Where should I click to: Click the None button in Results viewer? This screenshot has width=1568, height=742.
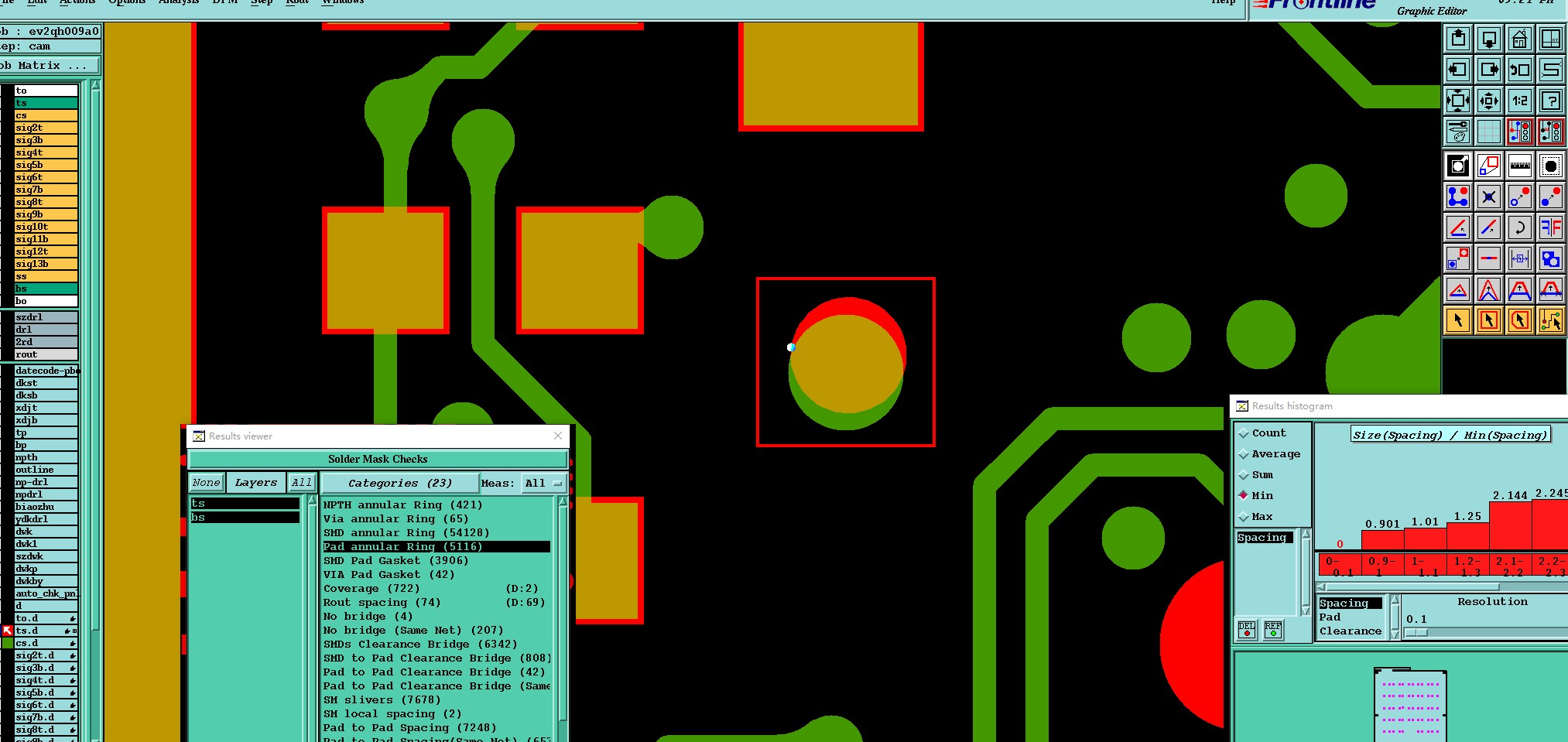[x=207, y=483]
